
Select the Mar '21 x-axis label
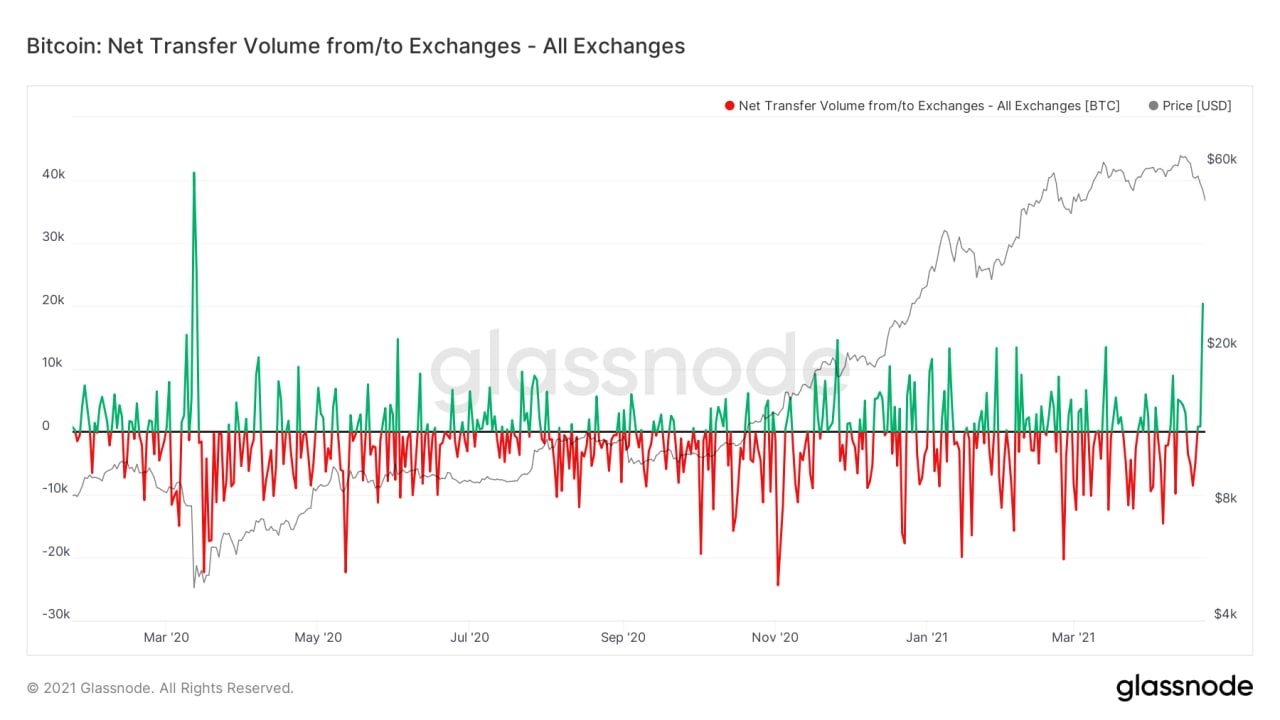click(1071, 636)
